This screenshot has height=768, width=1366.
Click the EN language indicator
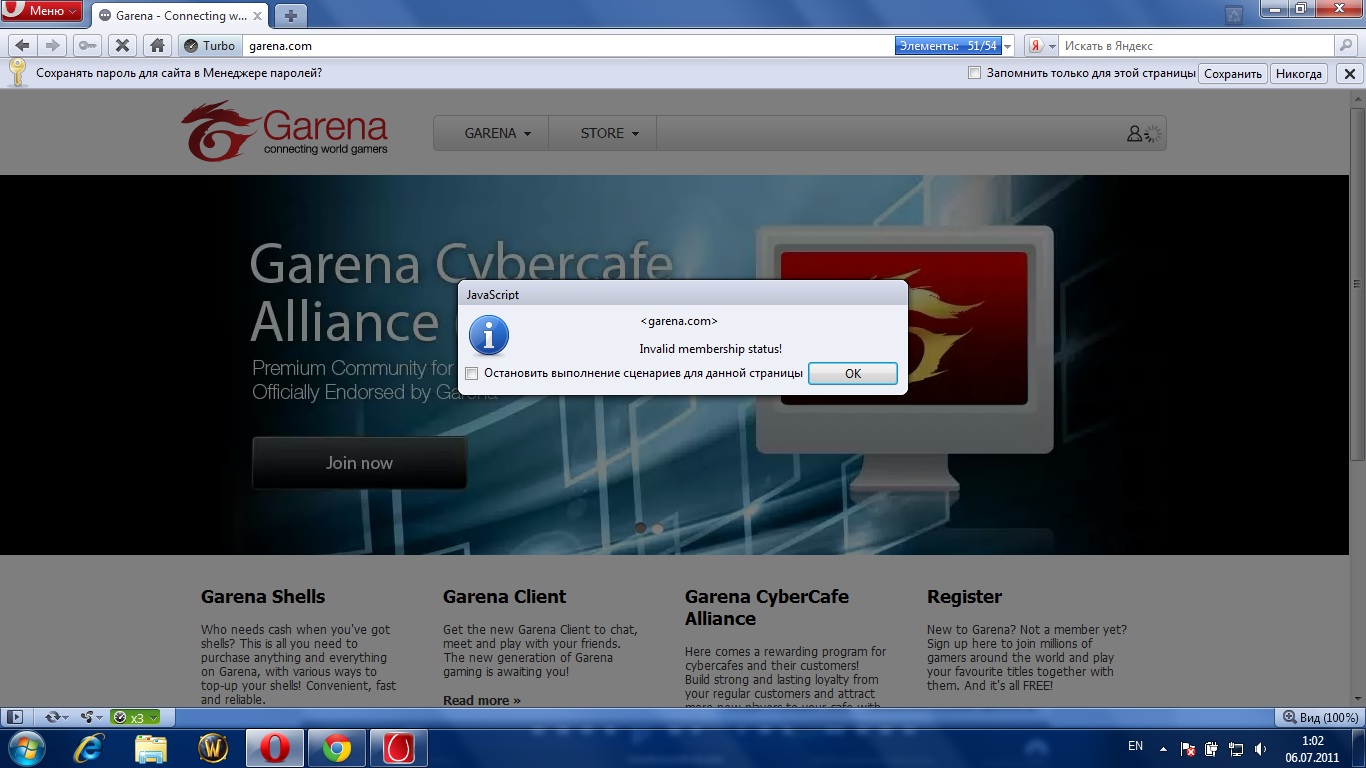(1135, 746)
